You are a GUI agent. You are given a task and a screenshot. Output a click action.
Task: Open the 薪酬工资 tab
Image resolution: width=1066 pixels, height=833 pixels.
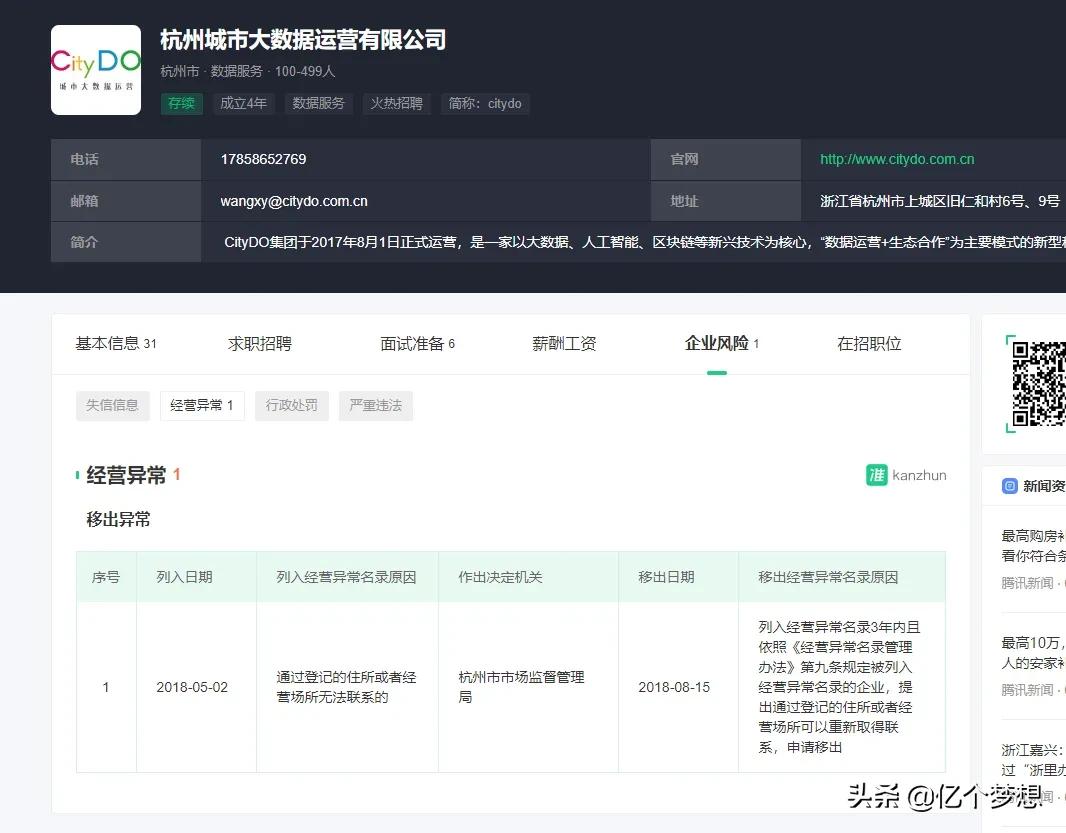click(x=563, y=343)
